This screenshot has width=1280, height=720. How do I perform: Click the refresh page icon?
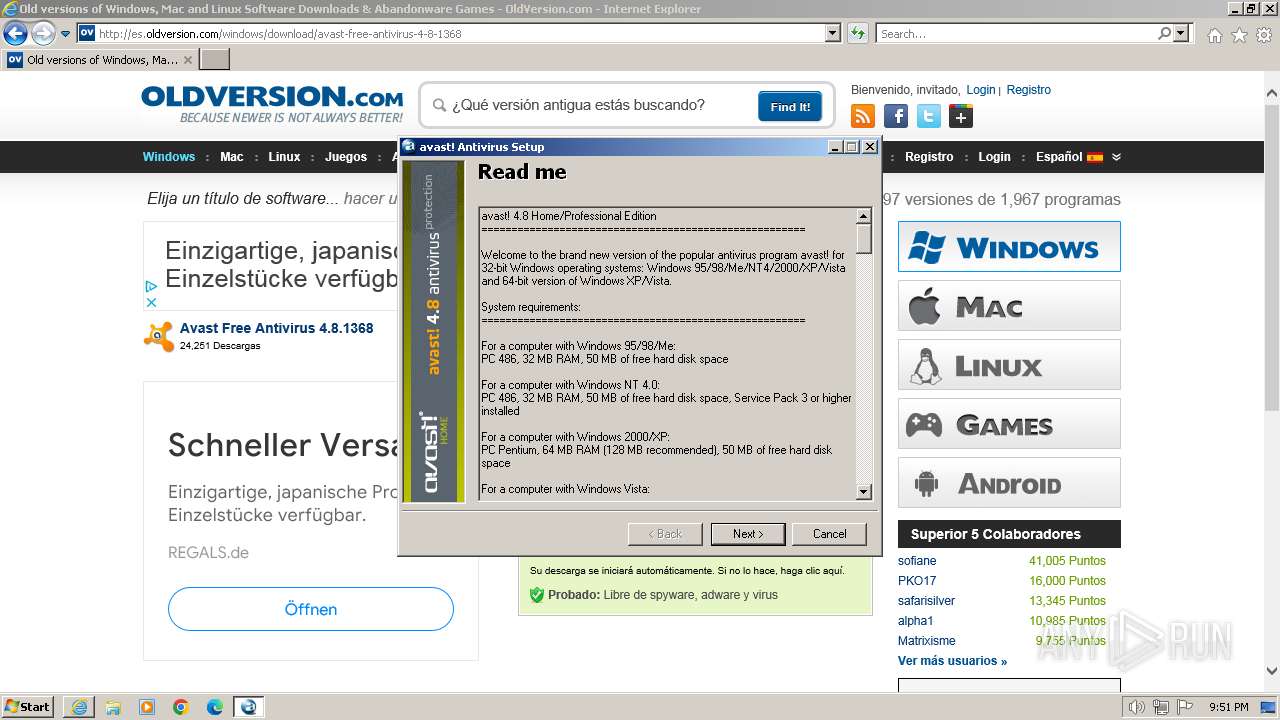pyautogui.click(x=857, y=34)
